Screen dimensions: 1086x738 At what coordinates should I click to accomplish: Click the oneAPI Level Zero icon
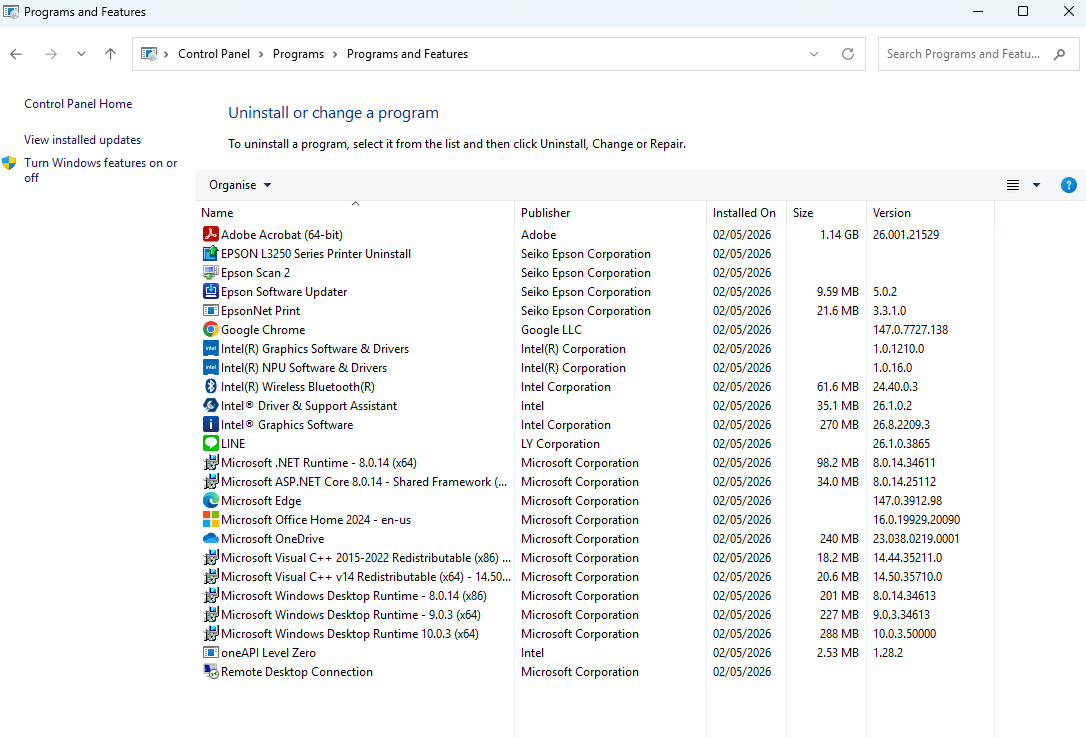[x=211, y=652]
